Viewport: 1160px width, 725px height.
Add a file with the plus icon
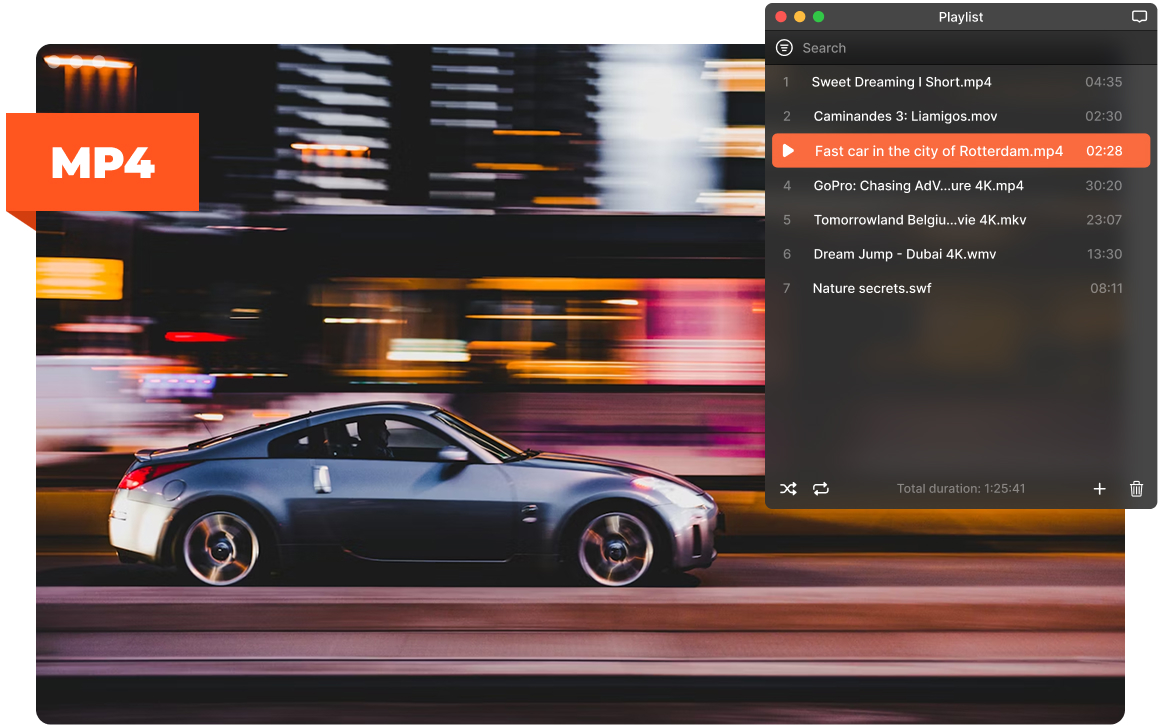point(1099,489)
